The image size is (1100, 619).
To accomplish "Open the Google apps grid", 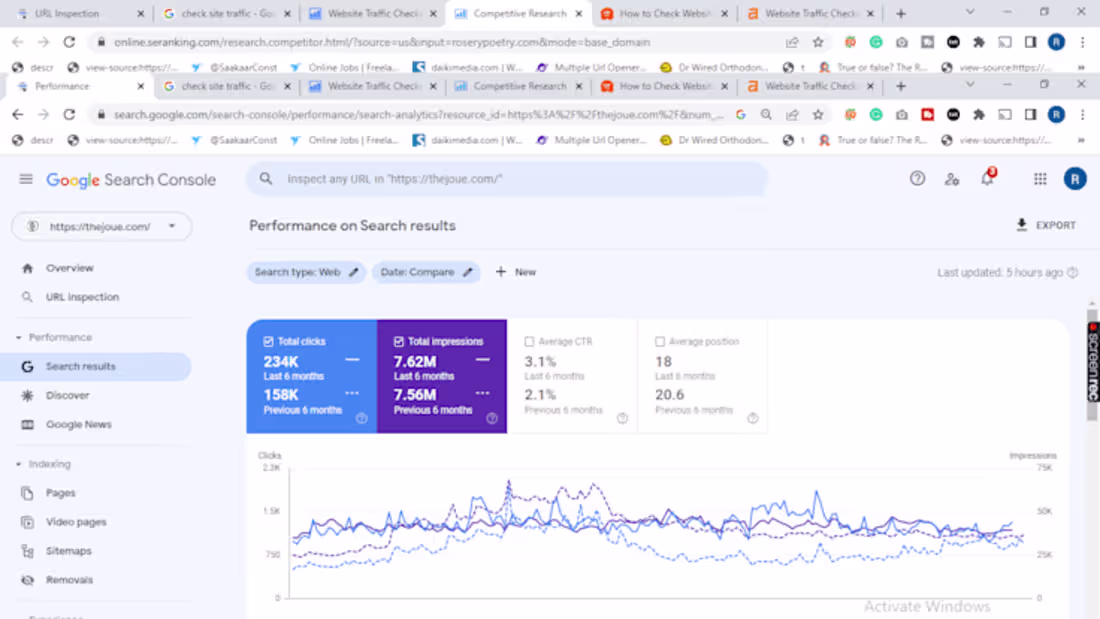I will pos(1039,178).
